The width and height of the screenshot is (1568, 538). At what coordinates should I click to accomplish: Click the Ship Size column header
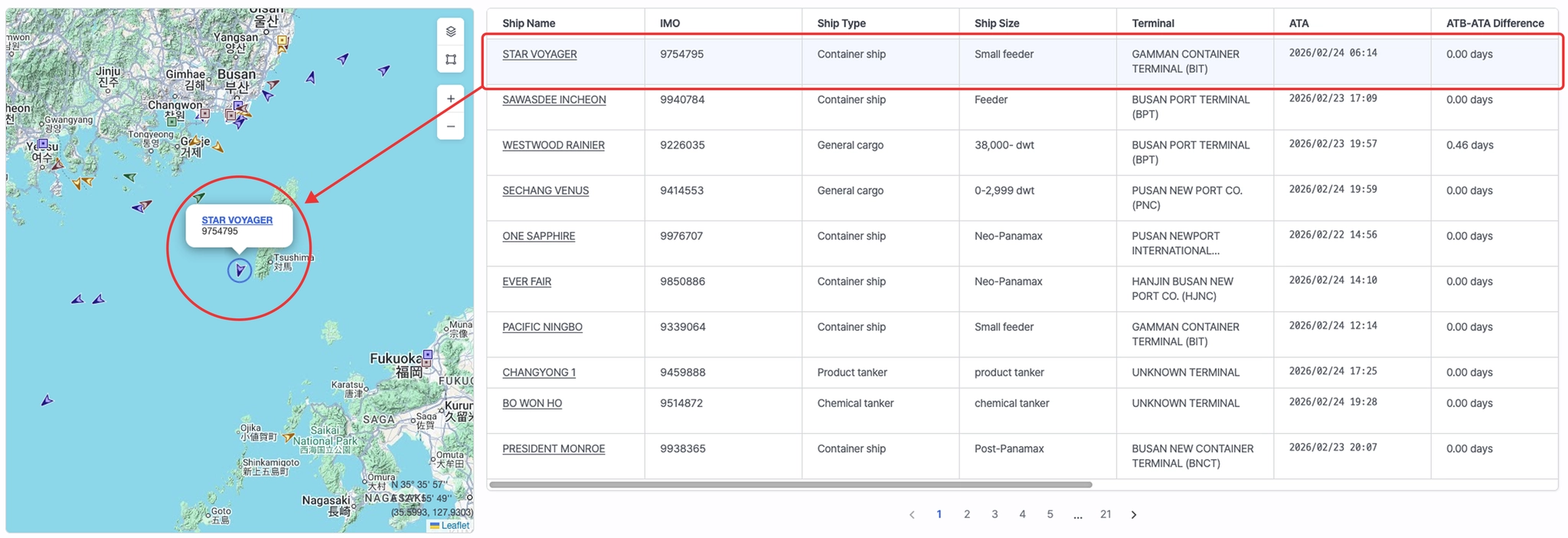coord(997,24)
